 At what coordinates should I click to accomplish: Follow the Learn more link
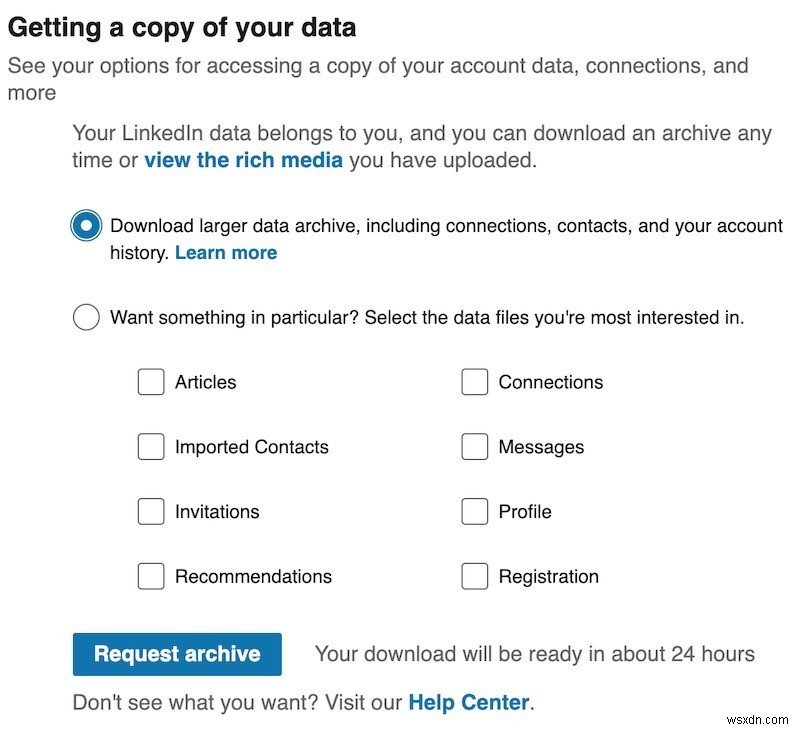pyautogui.click(x=226, y=253)
